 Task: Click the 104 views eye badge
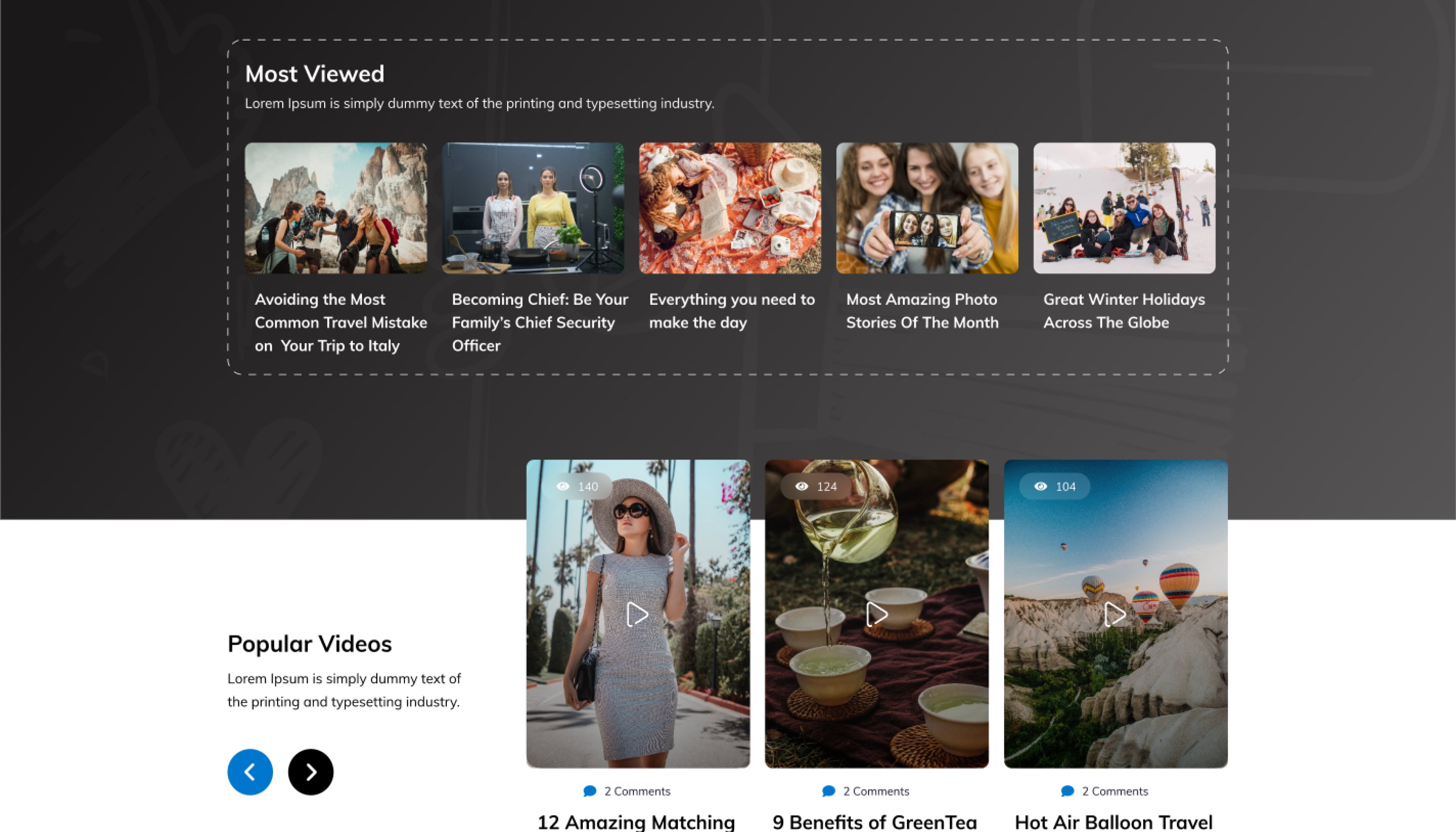point(1054,486)
